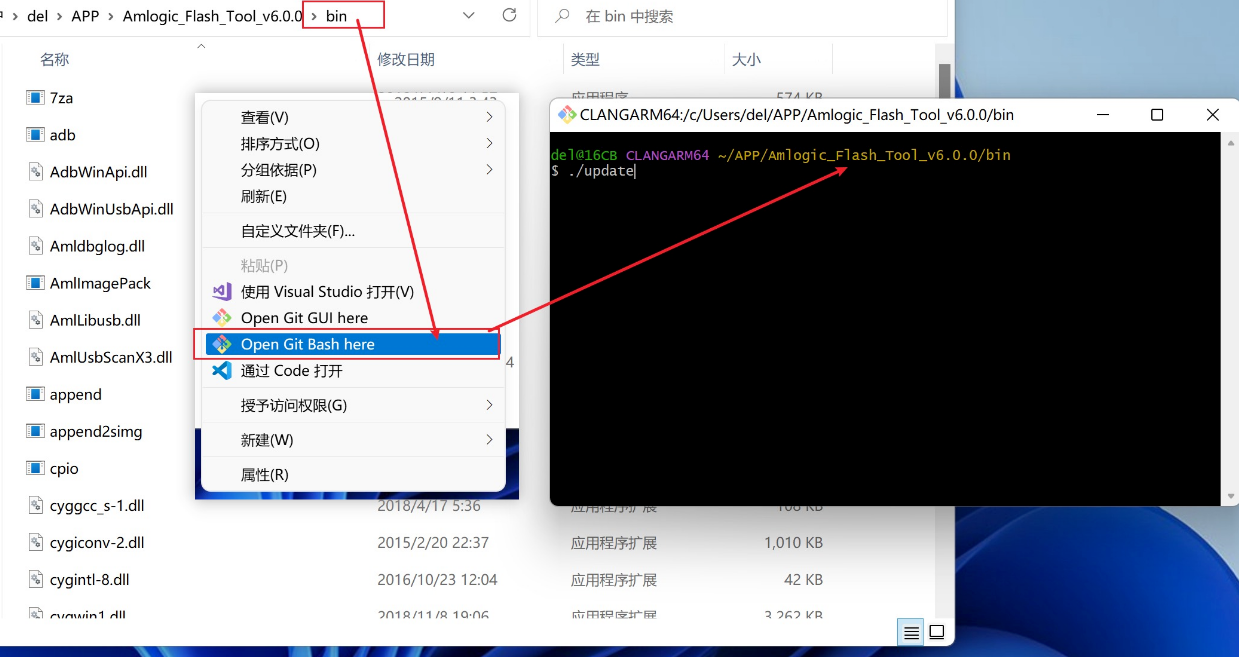The image size is (1239, 657).
Task: Select append2simg file name
Action: click(96, 431)
